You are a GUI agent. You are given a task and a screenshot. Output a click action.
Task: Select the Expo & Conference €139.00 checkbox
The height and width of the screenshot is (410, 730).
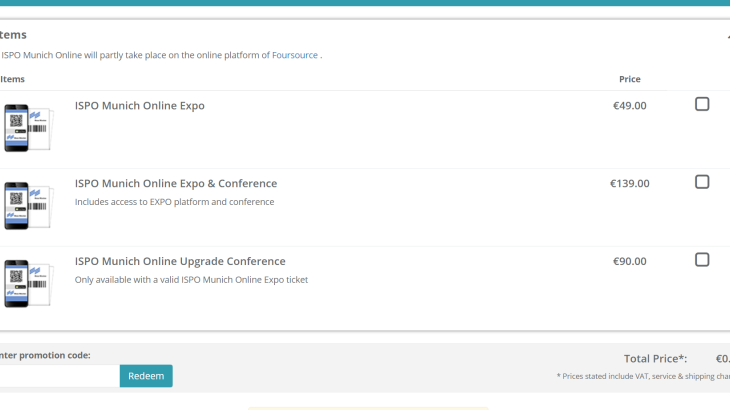tap(702, 182)
